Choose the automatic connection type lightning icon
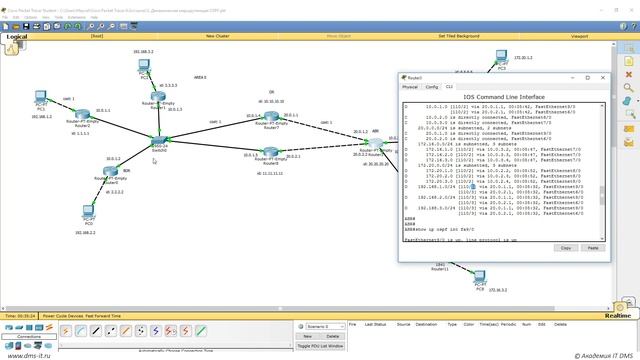This screenshot has width=640, height=360. click(x=66, y=331)
